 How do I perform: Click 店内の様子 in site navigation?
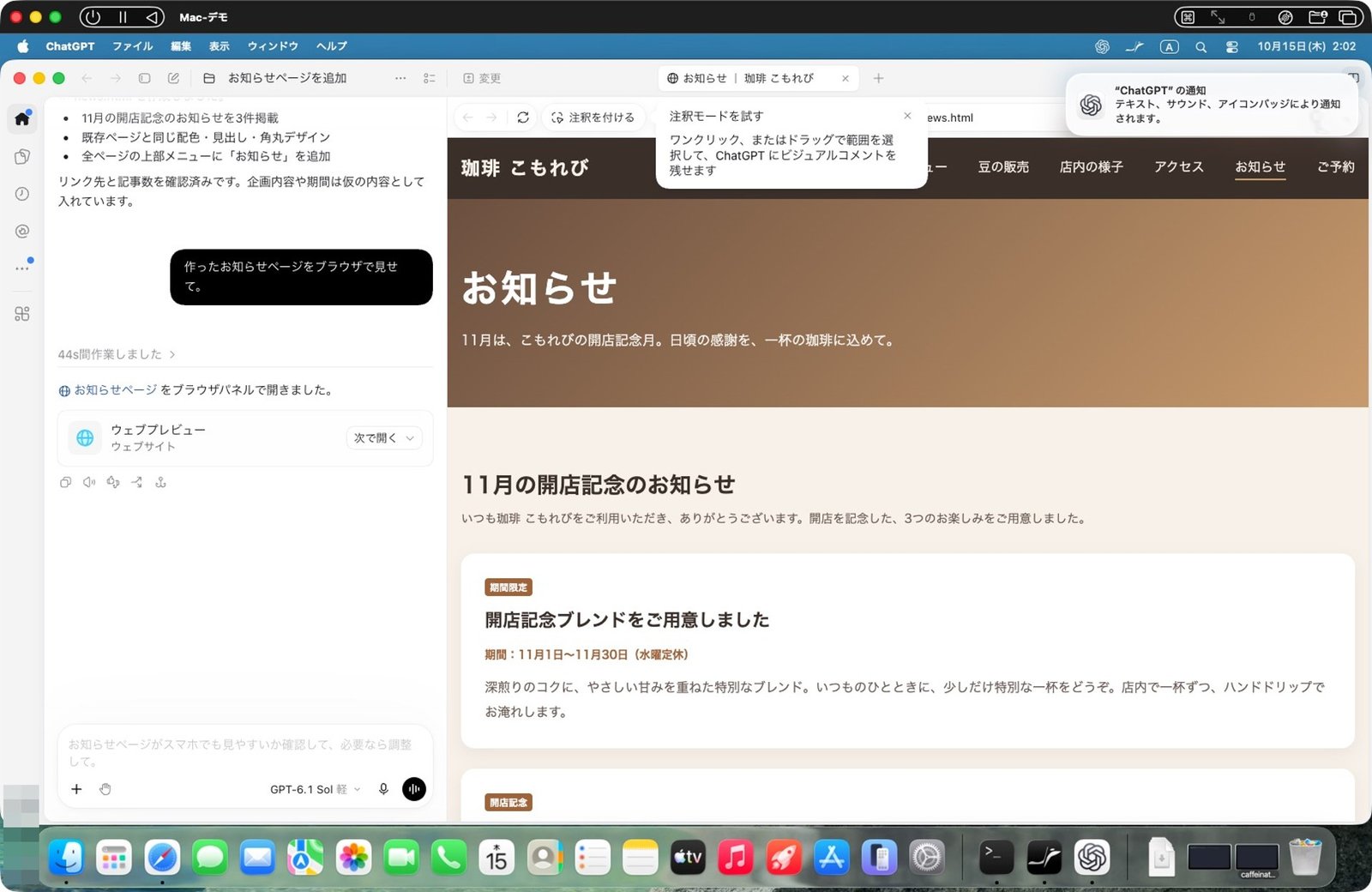[1091, 167]
